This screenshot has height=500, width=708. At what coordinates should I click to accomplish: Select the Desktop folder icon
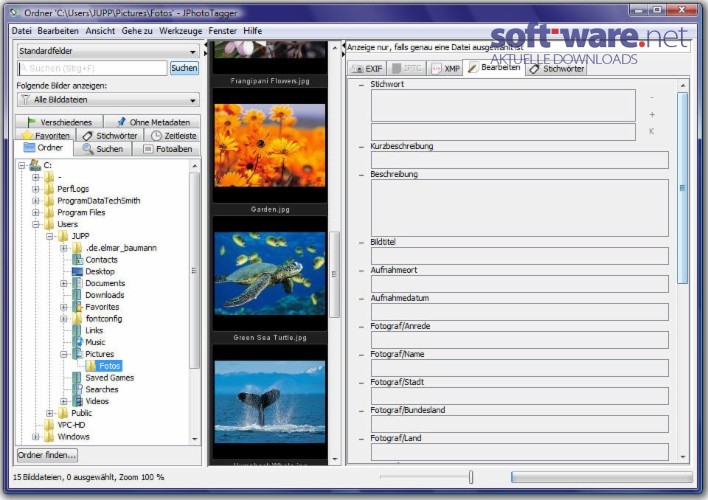[x=78, y=271]
